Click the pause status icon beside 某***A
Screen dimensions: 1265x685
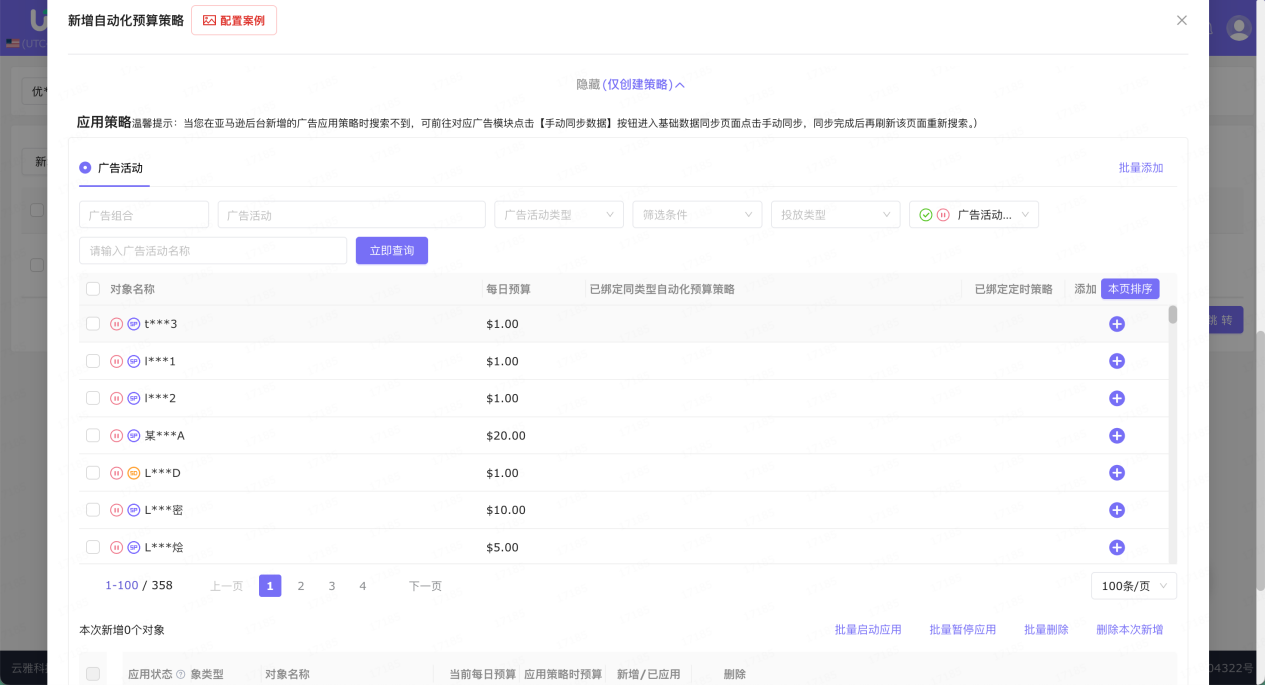(115, 435)
